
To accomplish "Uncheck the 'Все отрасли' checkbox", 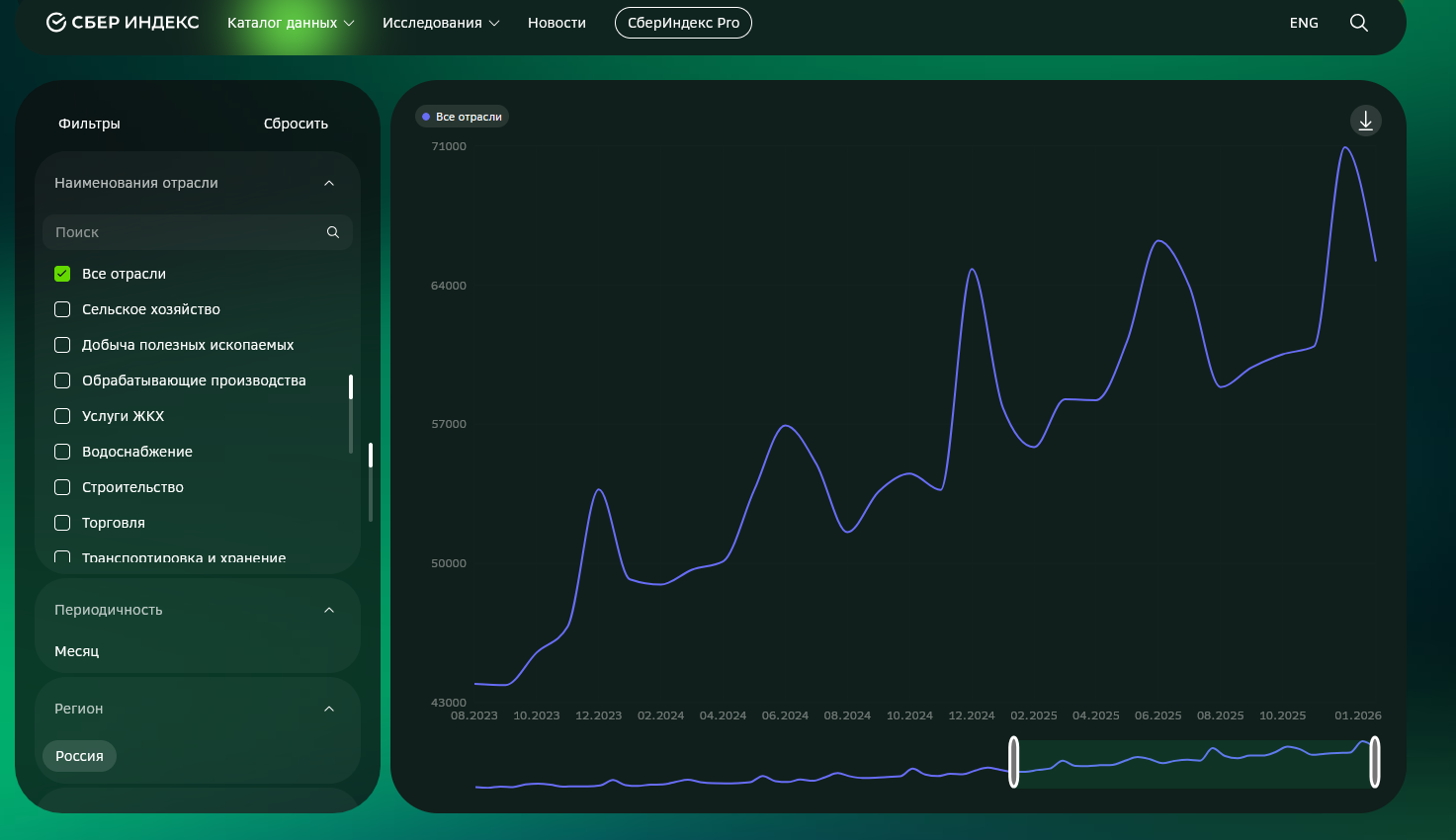I will [x=62, y=274].
